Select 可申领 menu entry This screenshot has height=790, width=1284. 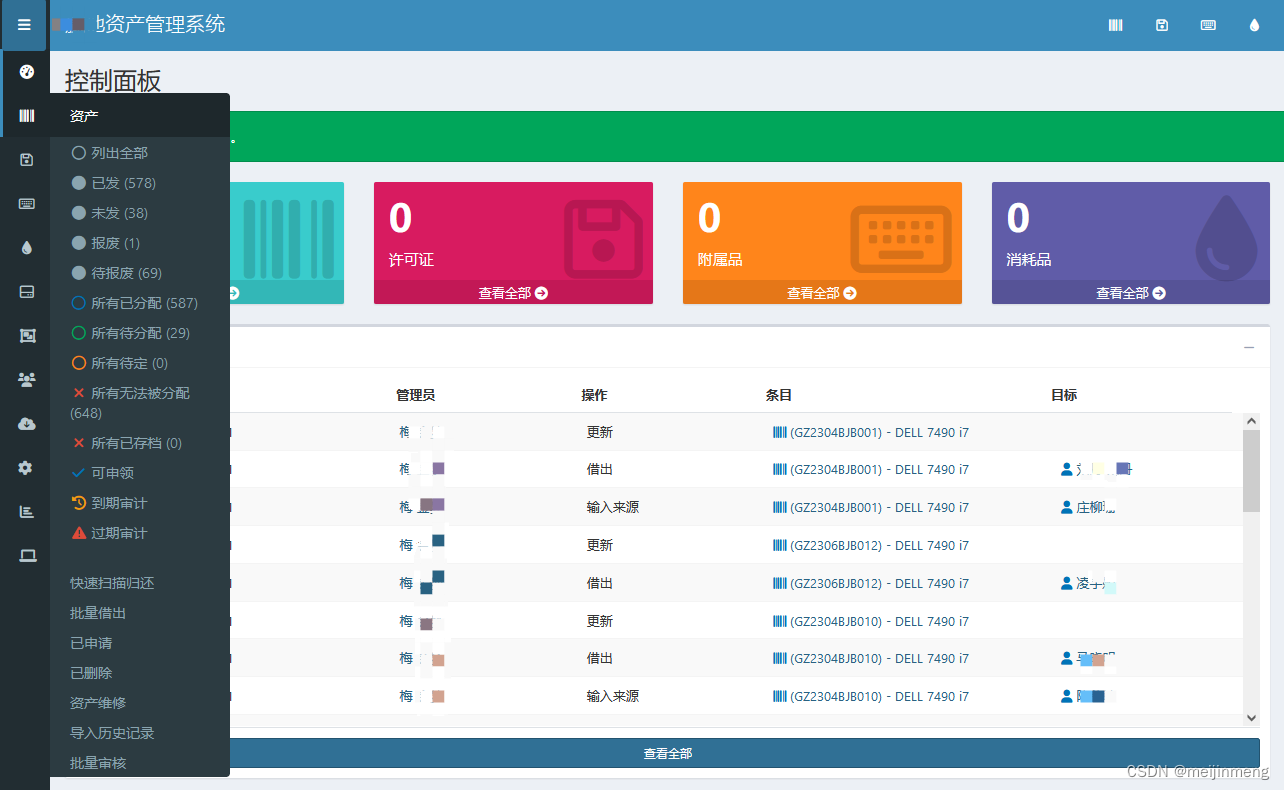(103, 473)
